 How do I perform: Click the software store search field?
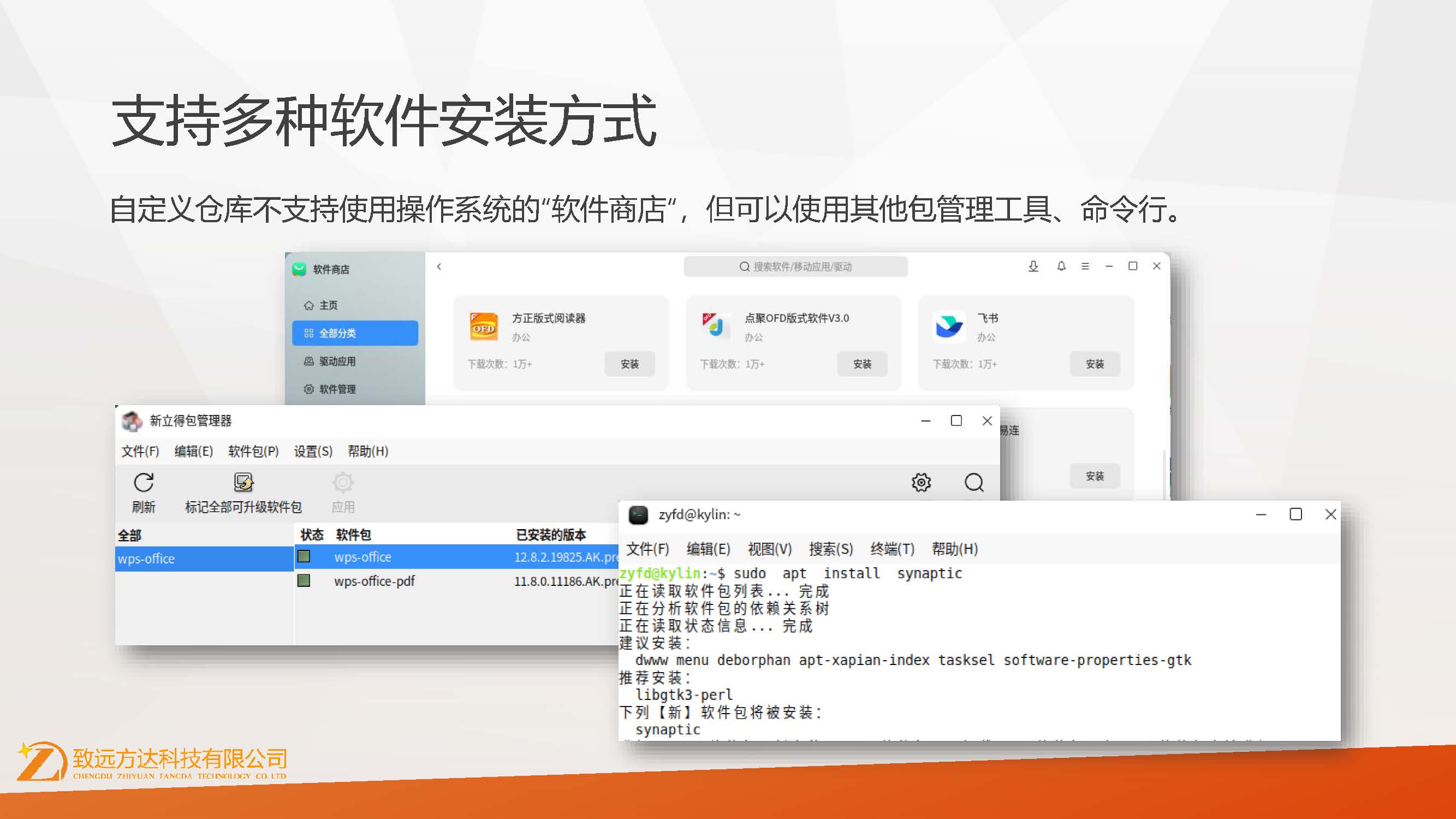pyautogui.click(x=795, y=267)
